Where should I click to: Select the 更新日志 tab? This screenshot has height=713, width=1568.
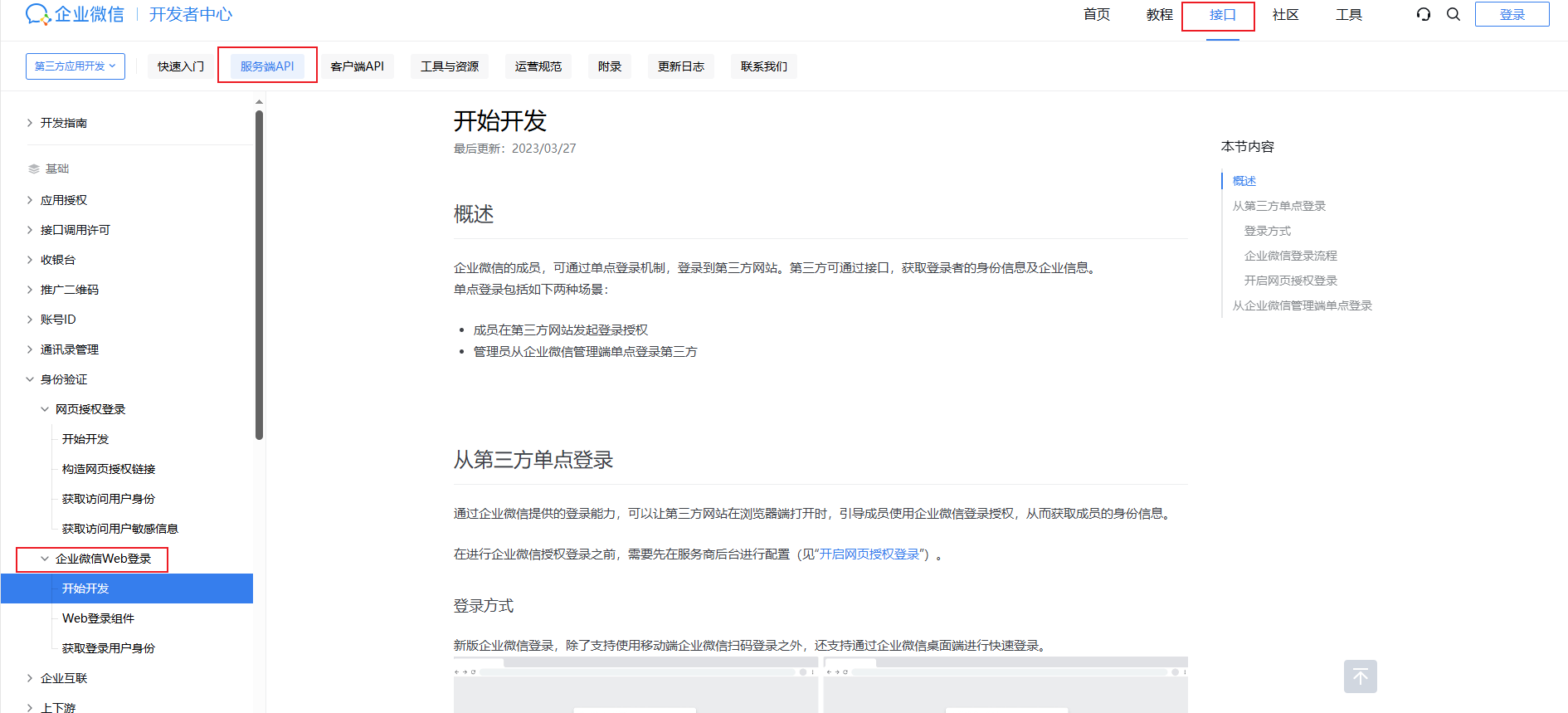680,66
